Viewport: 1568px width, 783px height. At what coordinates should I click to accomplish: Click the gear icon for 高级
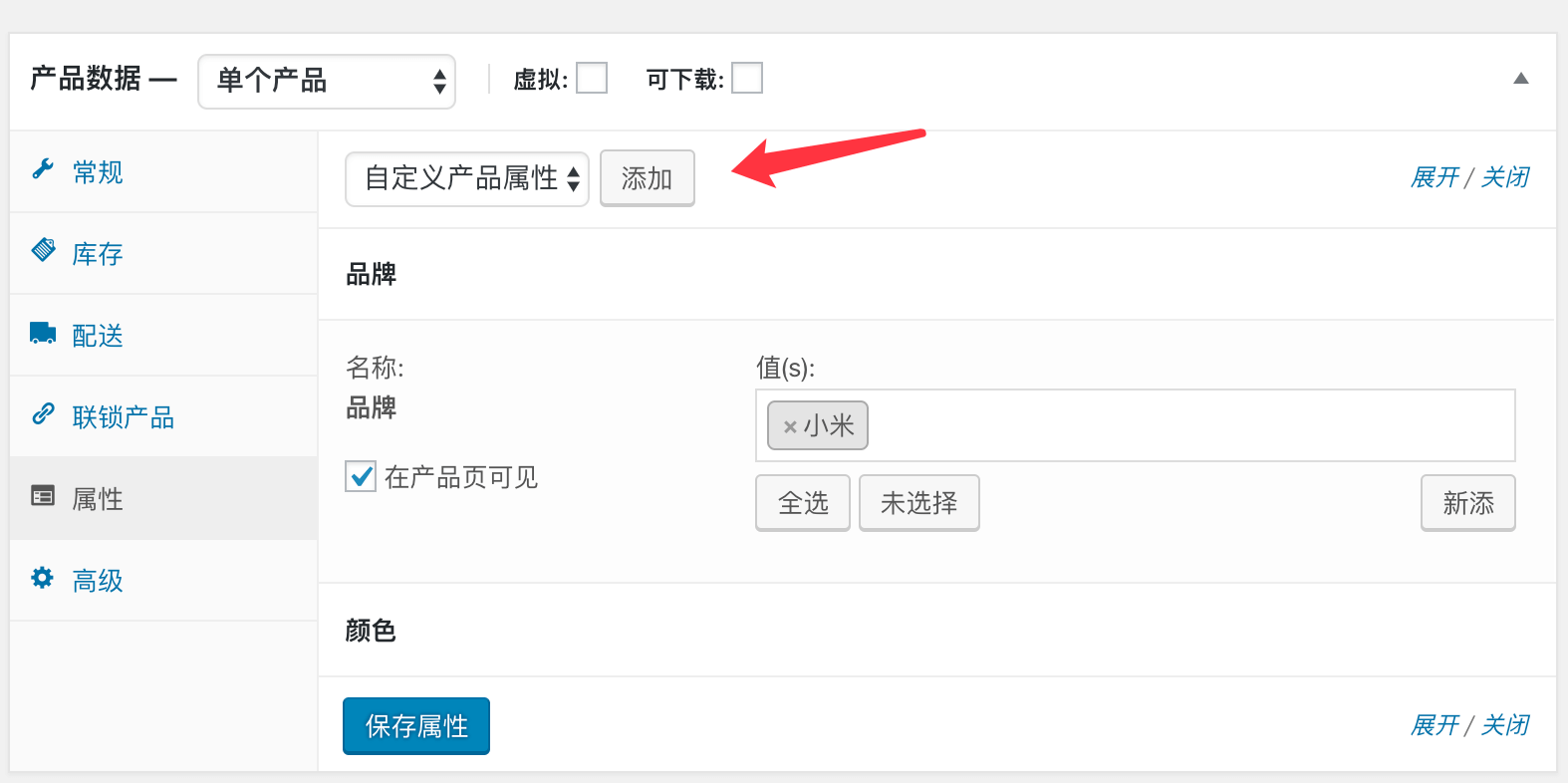coord(42,577)
